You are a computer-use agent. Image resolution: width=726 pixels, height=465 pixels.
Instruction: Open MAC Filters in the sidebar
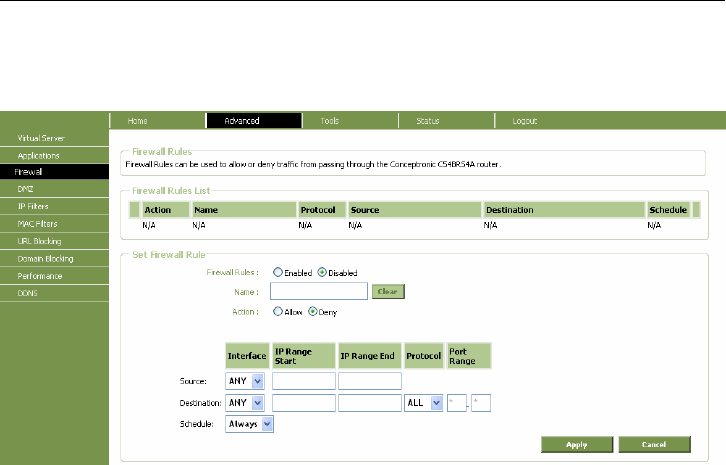36,223
